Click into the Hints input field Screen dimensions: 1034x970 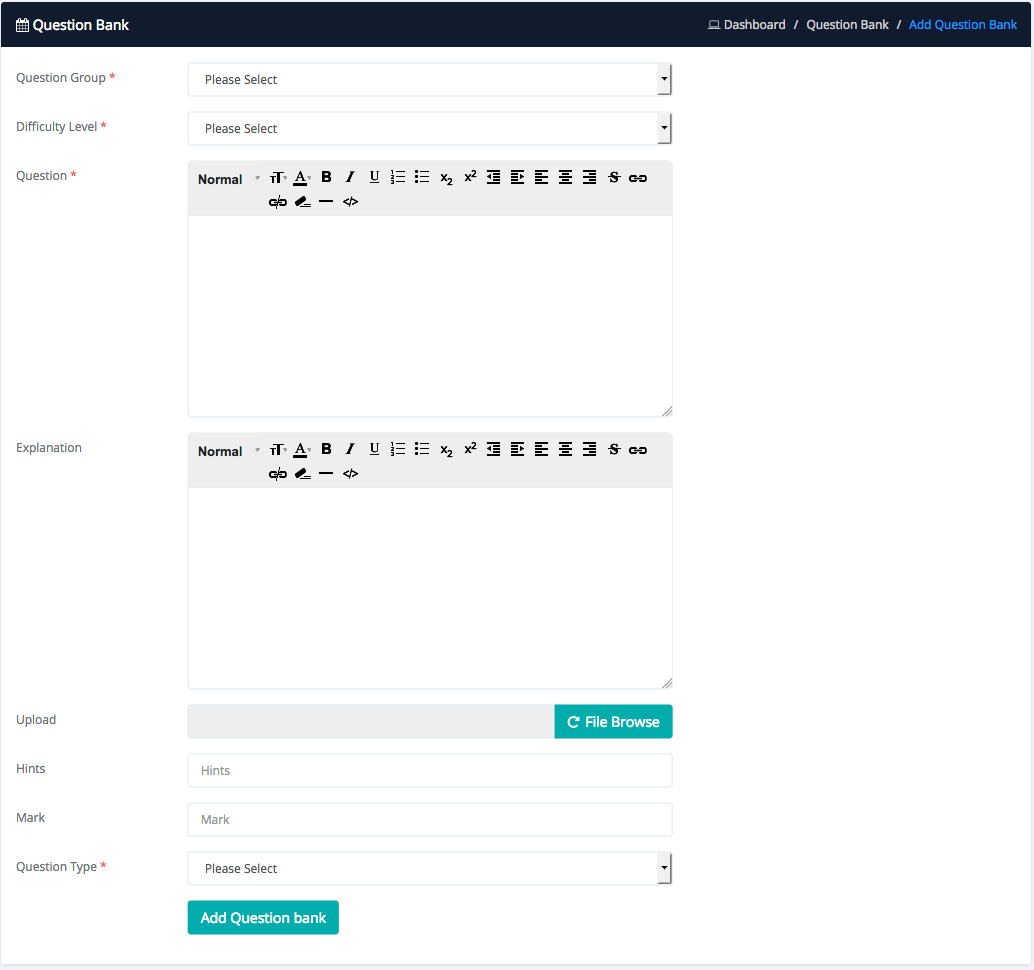[429, 771]
